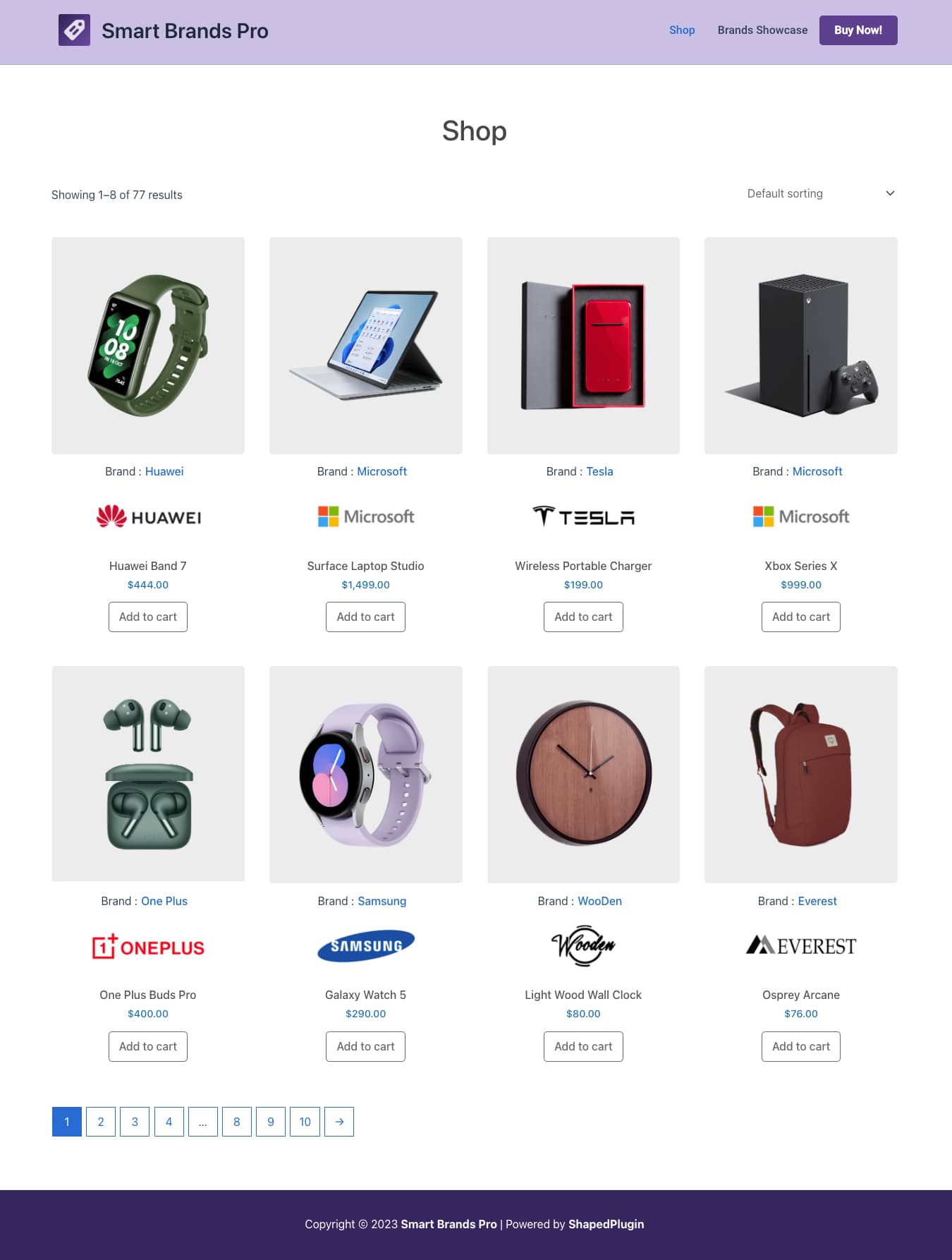Add Huawei Band 7 to cart
Screen dimensions: 952x1260
click(x=148, y=617)
